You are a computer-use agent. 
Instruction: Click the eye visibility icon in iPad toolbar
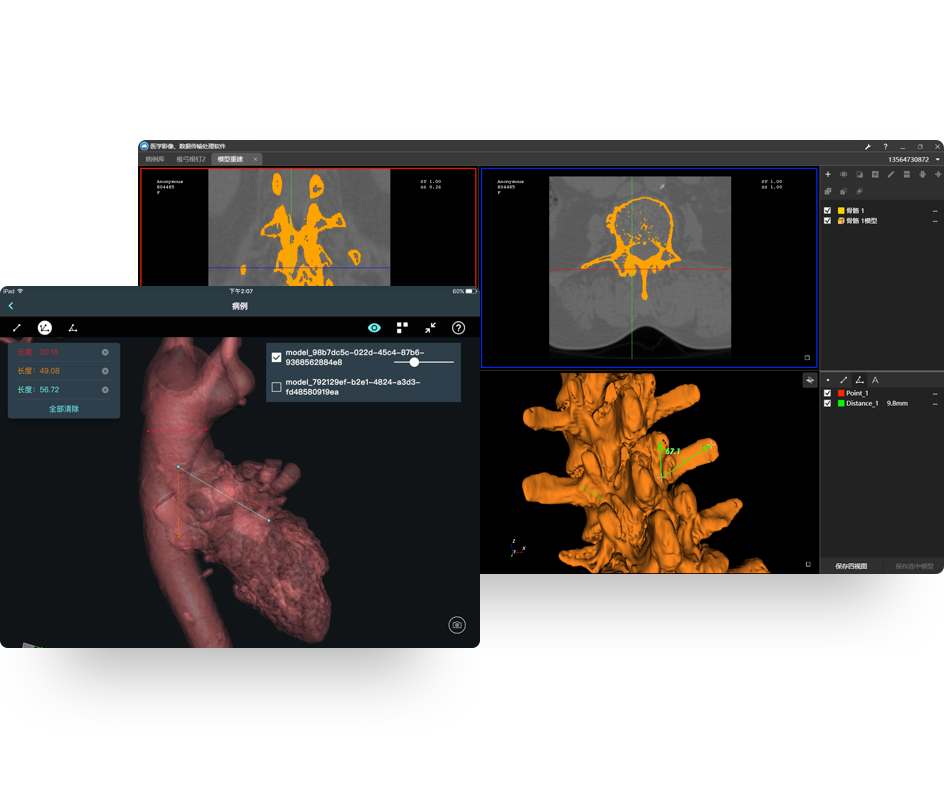[374, 328]
